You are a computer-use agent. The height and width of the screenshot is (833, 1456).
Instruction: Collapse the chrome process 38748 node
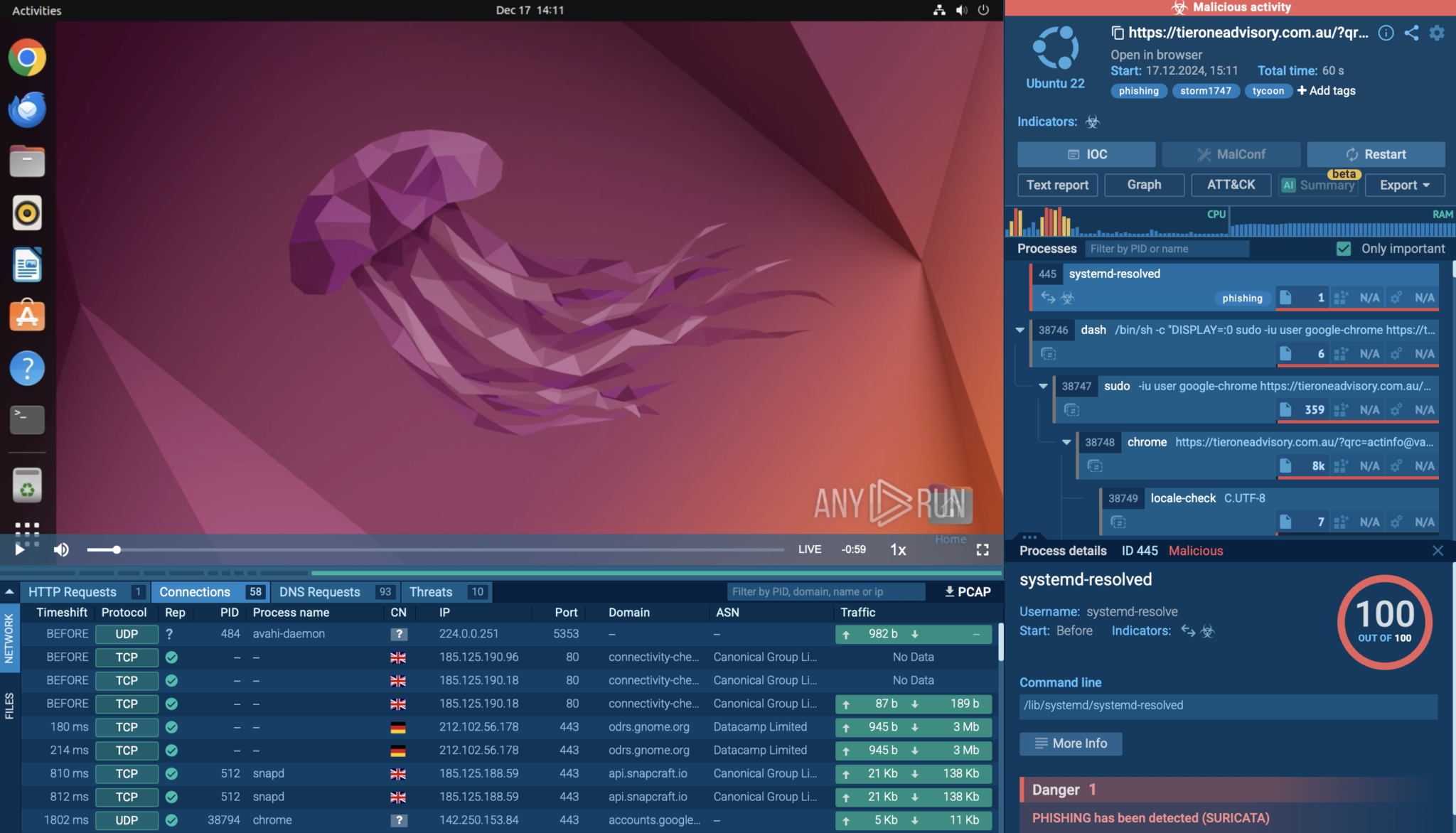coord(1066,442)
